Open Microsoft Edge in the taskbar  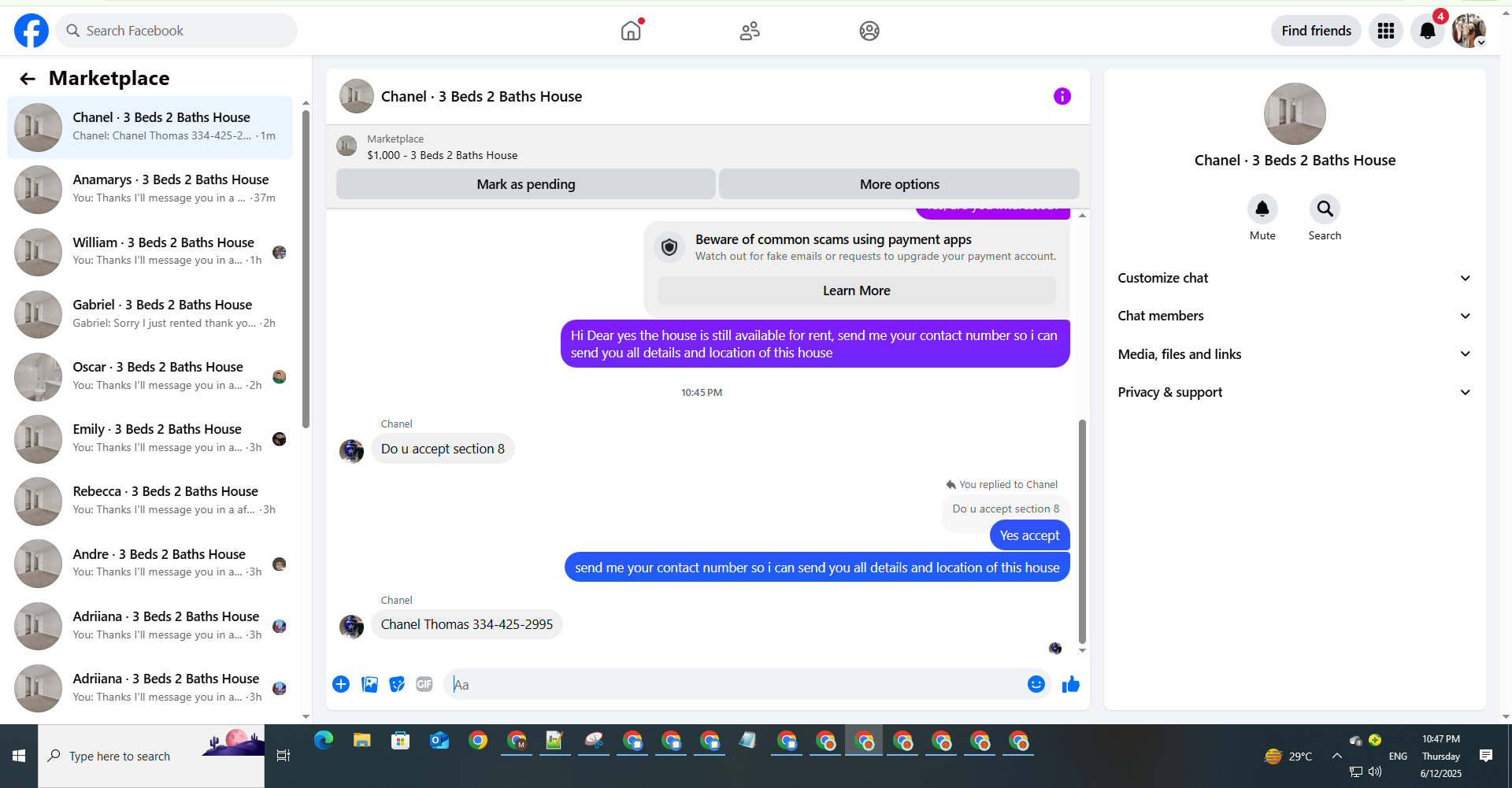tap(324, 741)
